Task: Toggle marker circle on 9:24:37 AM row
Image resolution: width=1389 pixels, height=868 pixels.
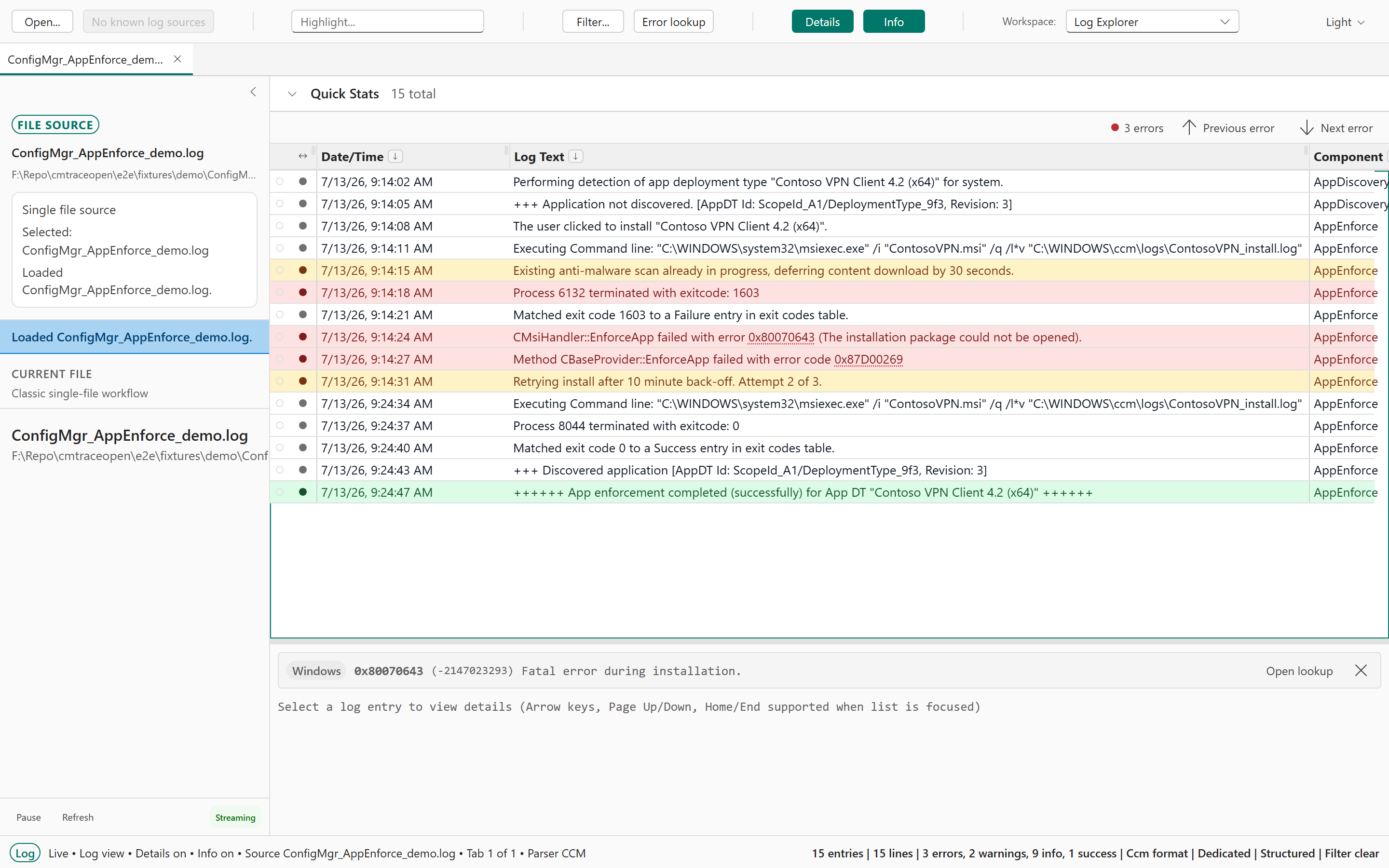Action: click(280, 425)
